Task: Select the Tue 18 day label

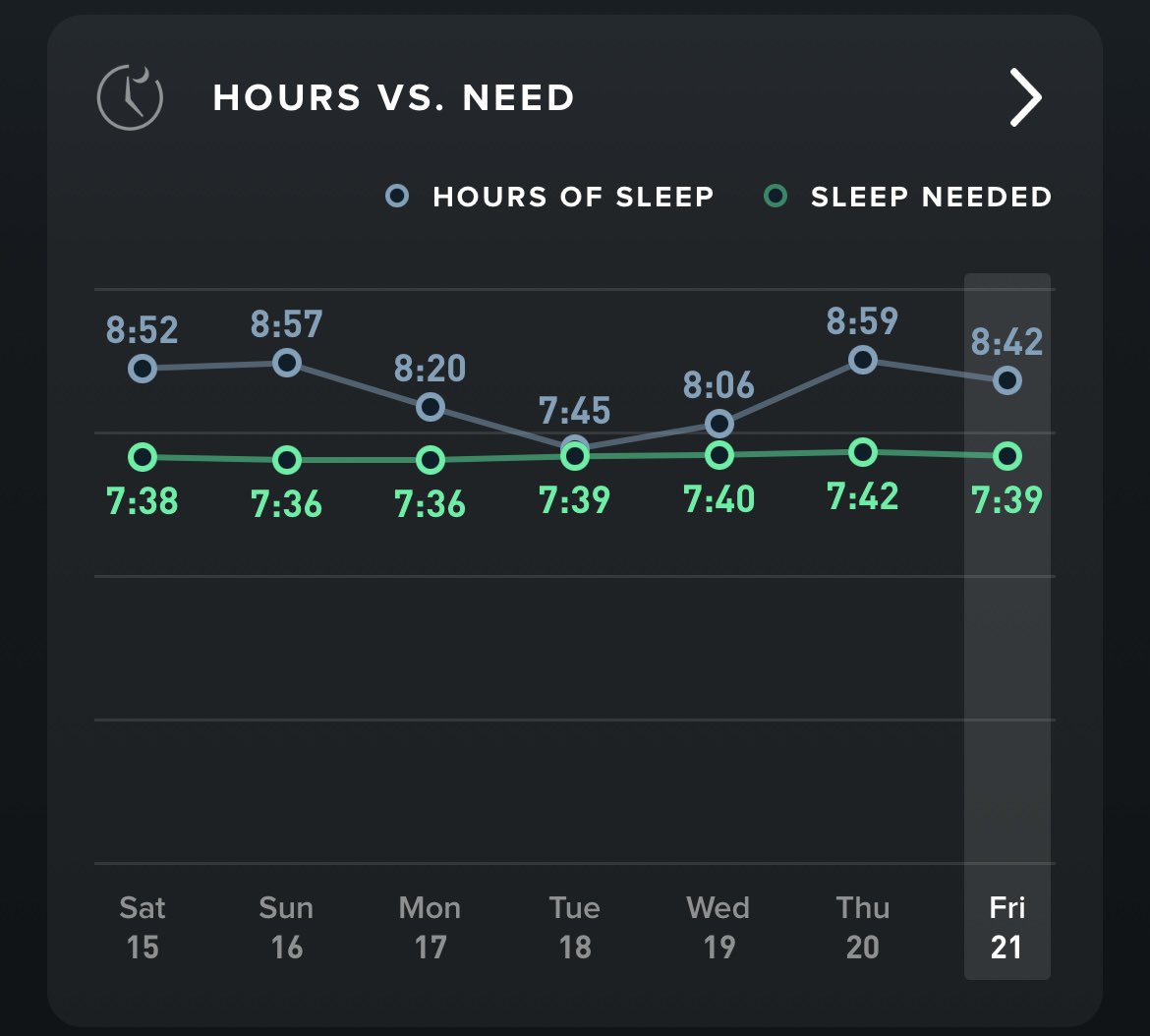Action: coord(575,928)
